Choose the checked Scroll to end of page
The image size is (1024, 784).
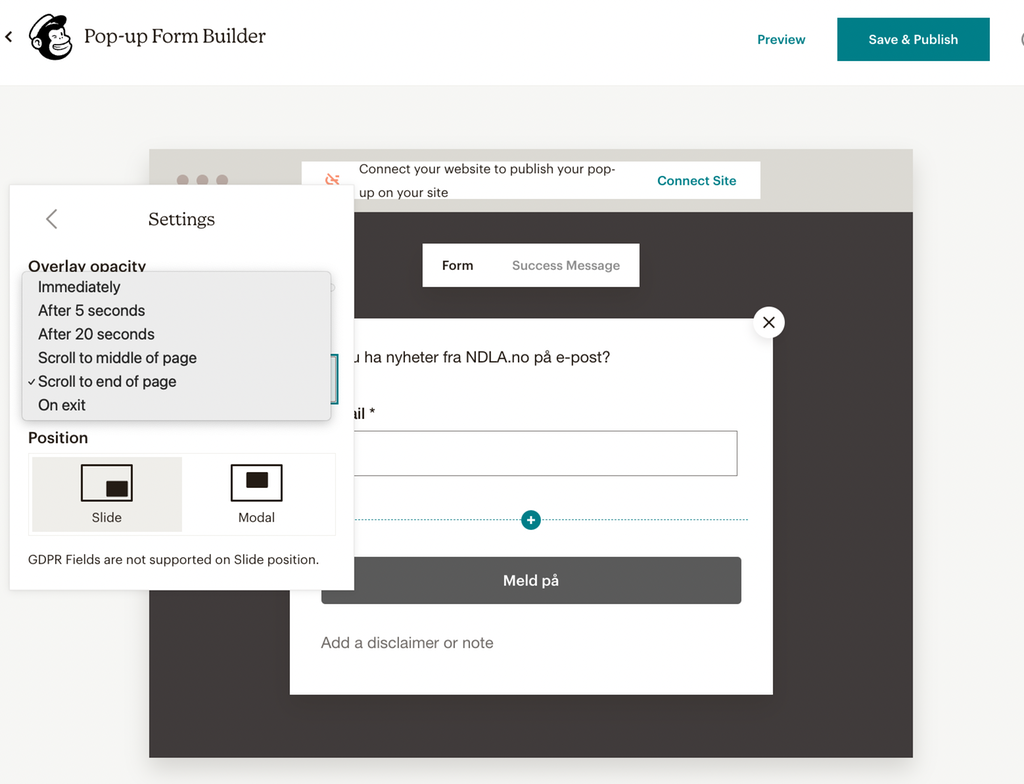(x=107, y=382)
